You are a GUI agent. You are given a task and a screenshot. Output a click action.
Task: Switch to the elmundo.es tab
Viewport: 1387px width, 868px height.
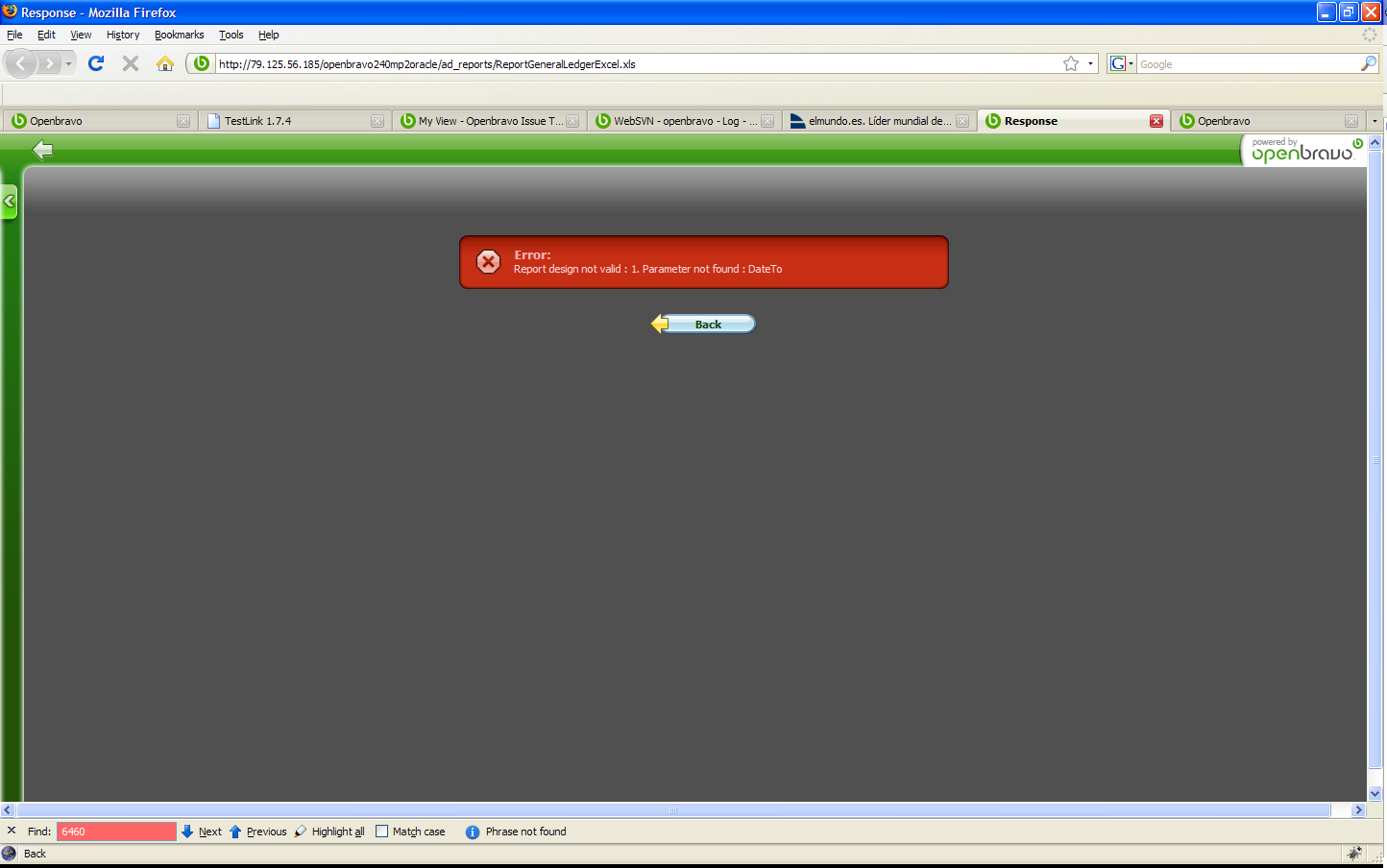pos(879,121)
